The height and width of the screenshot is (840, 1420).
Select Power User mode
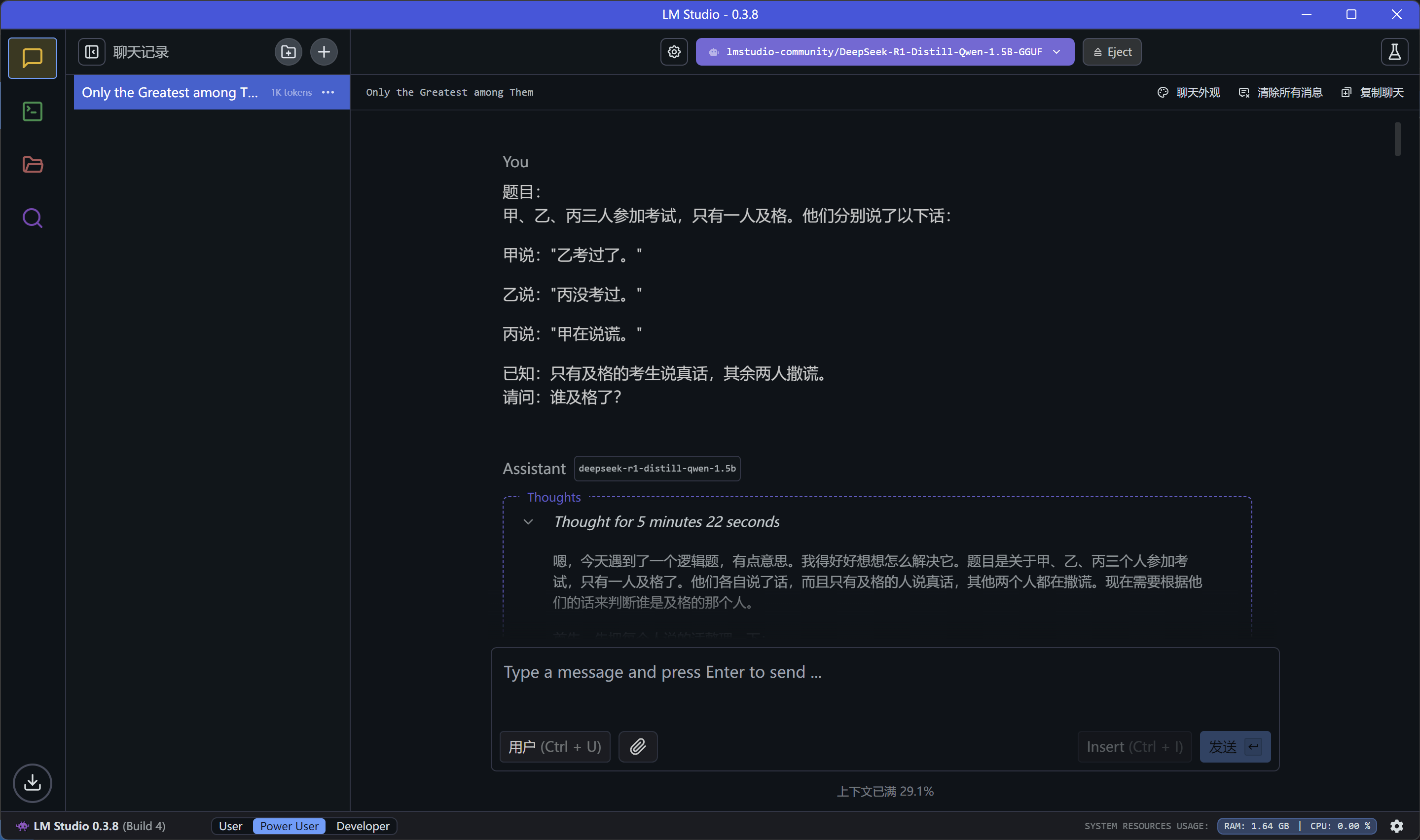coord(289,826)
